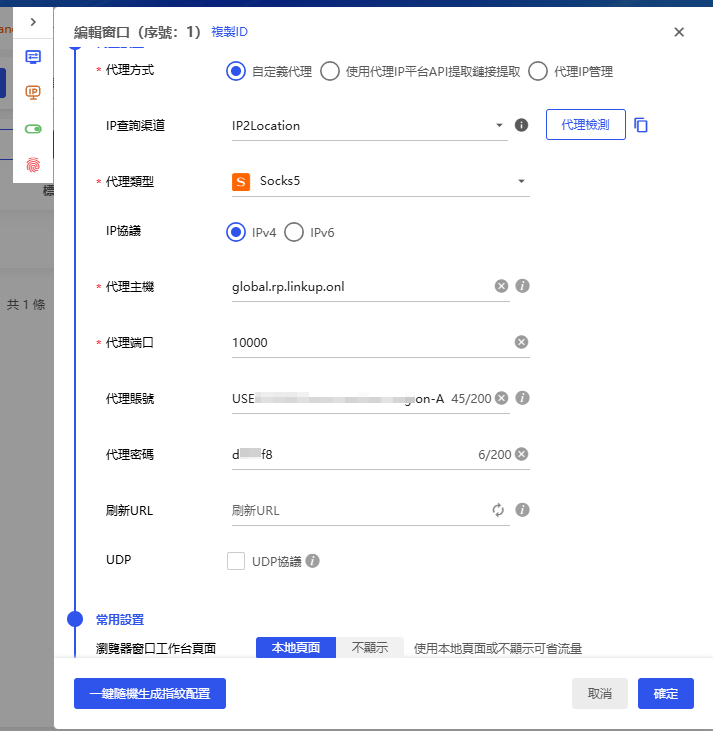713x731 pixels.
Task: Select the 代理IP管理 radio option
Action: click(538, 71)
